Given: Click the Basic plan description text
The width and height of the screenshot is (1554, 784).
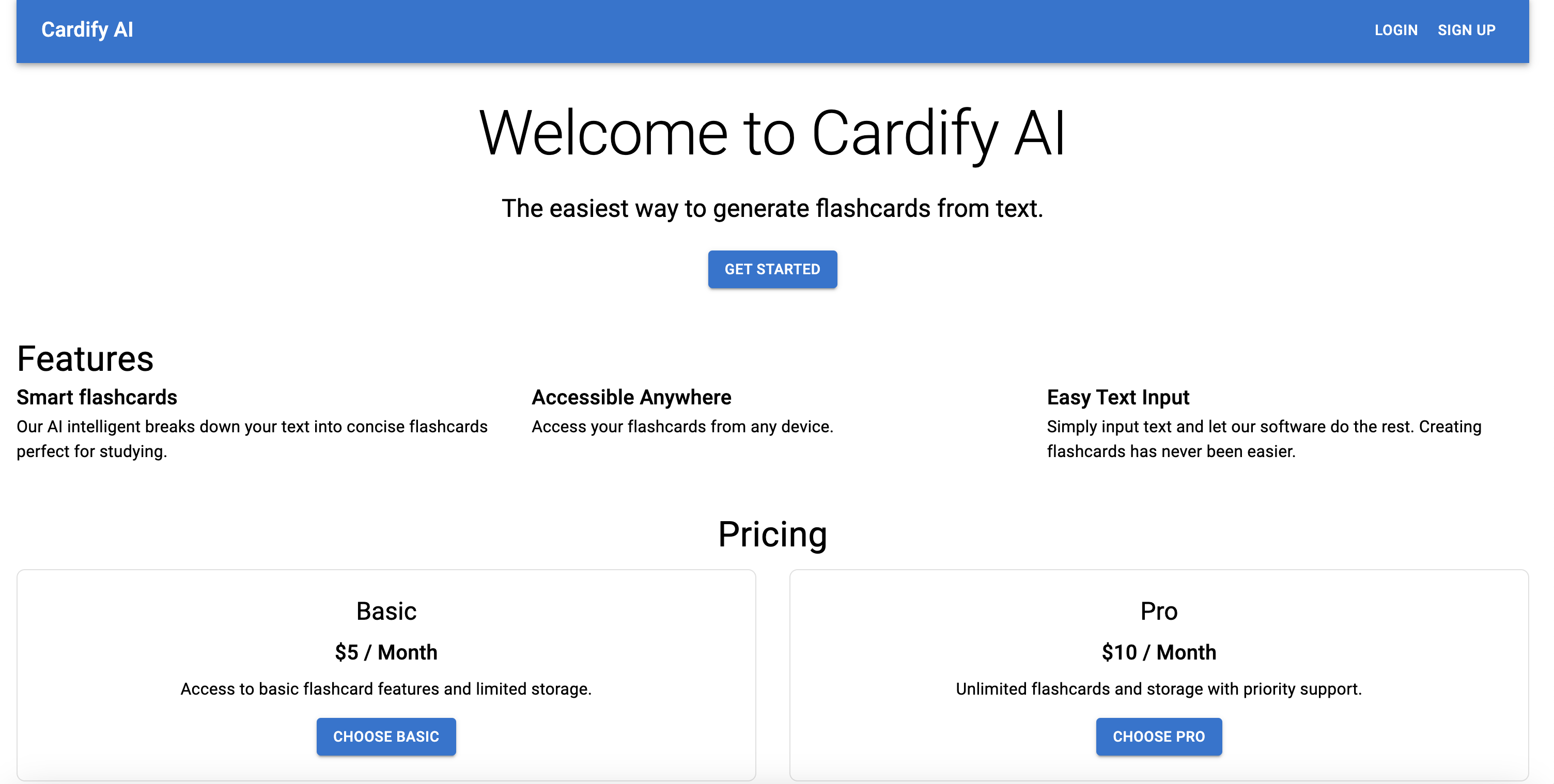Looking at the screenshot, I should click(x=386, y=689).
